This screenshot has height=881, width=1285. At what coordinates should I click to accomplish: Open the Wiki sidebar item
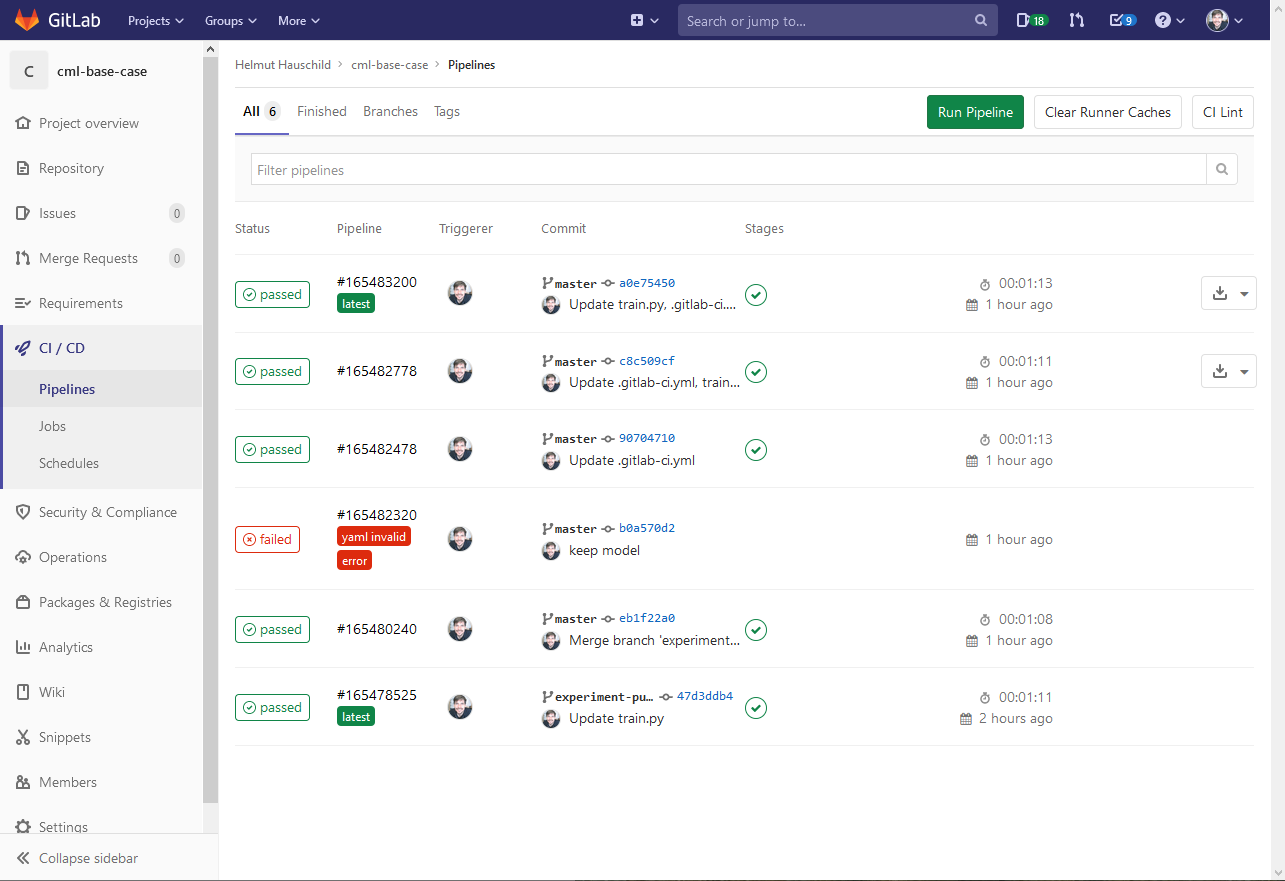click(101, 692)
